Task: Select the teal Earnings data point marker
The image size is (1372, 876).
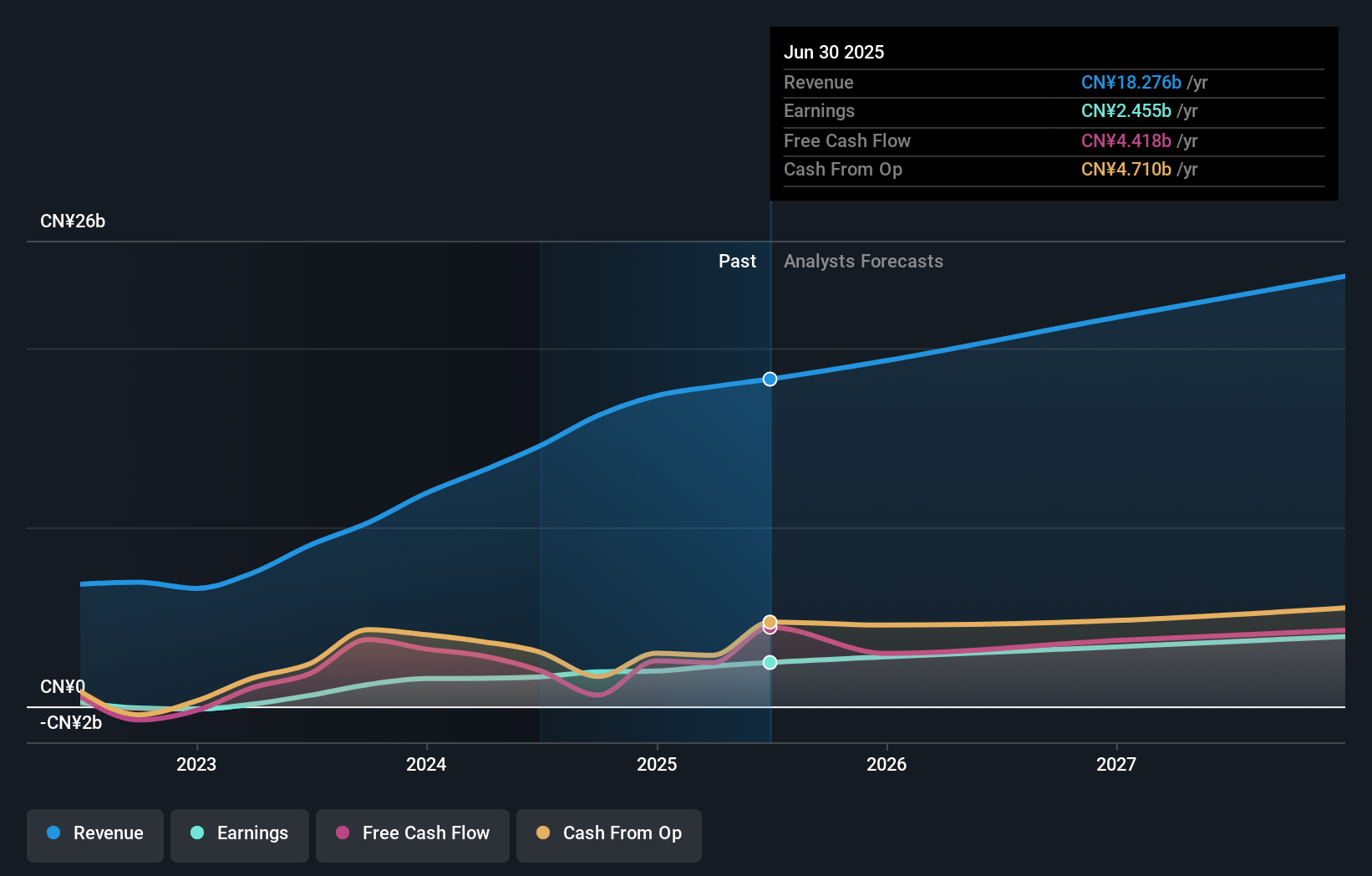Action: pos(770,662)
